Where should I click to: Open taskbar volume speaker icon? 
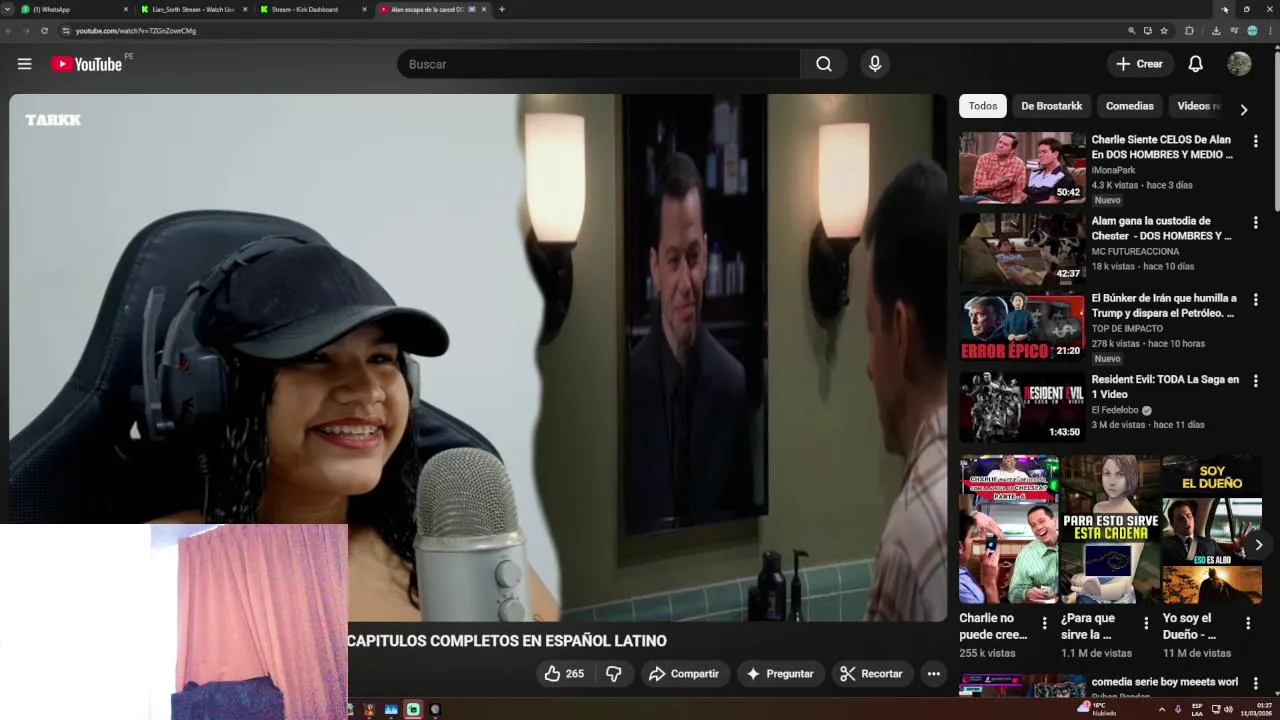[x=1229, y=710]
